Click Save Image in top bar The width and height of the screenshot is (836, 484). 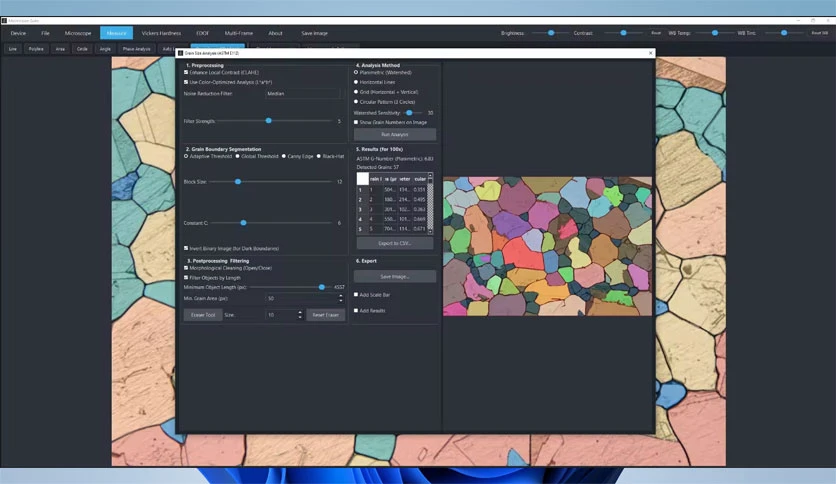coord(315,33)
